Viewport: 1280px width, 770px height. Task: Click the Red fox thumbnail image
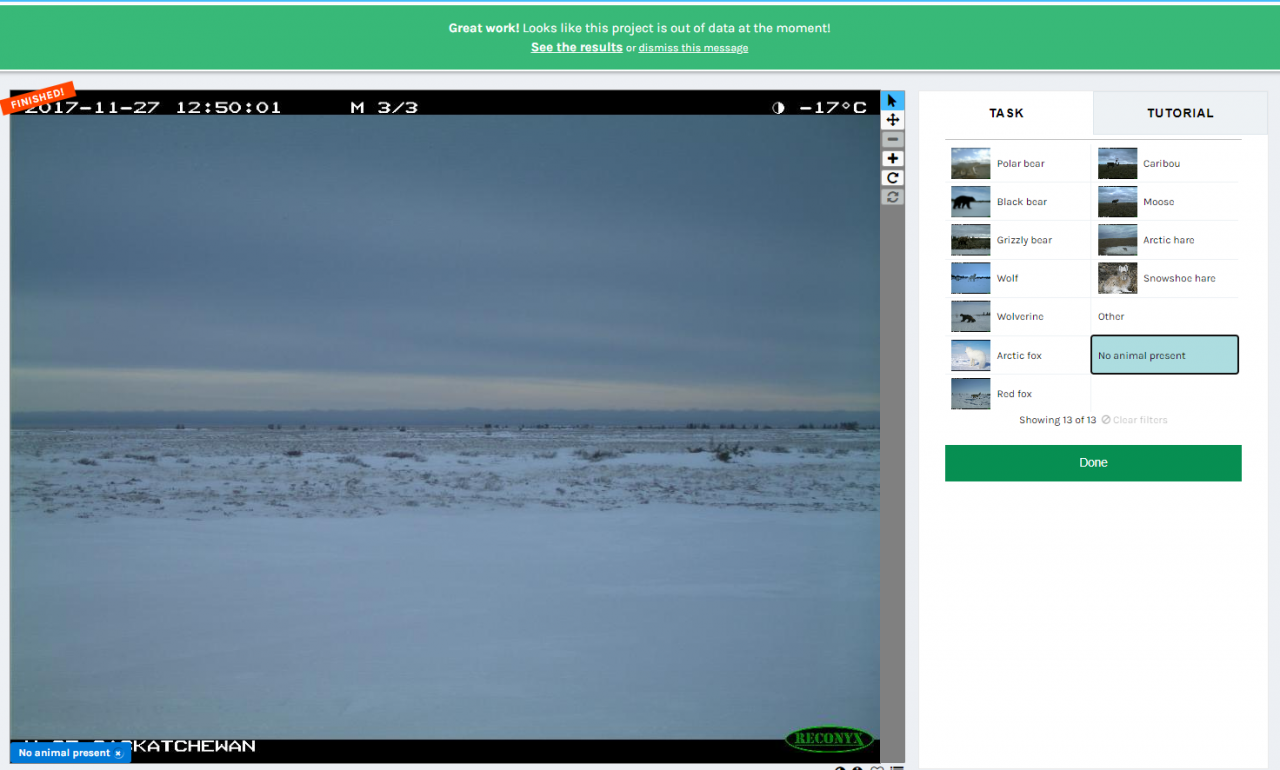970,394
